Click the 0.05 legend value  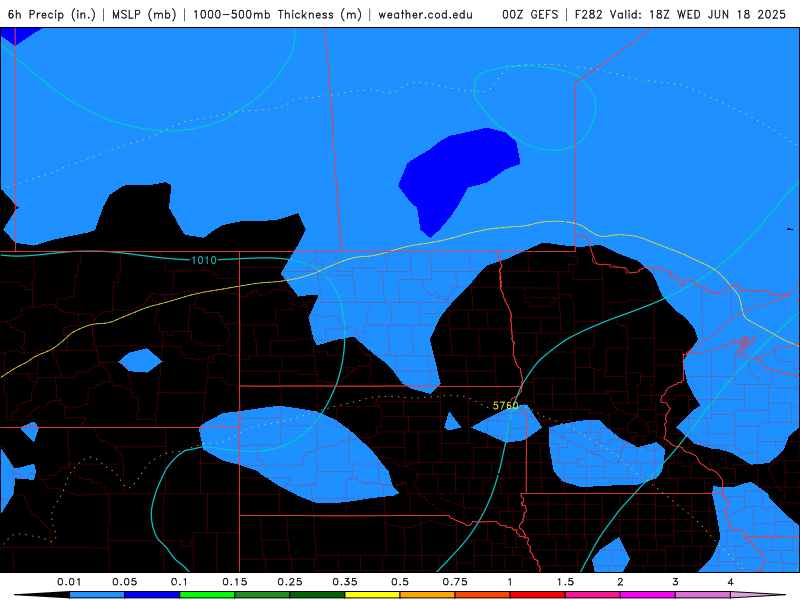pos(124,582)
